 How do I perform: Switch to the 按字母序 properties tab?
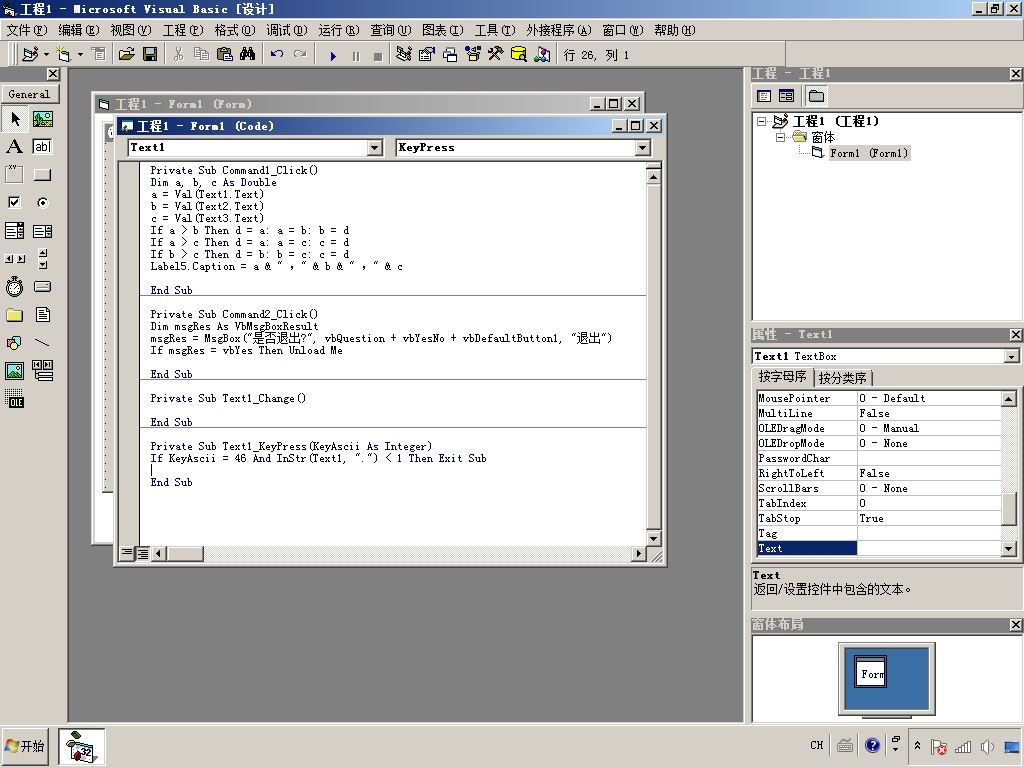coord(782,377)
